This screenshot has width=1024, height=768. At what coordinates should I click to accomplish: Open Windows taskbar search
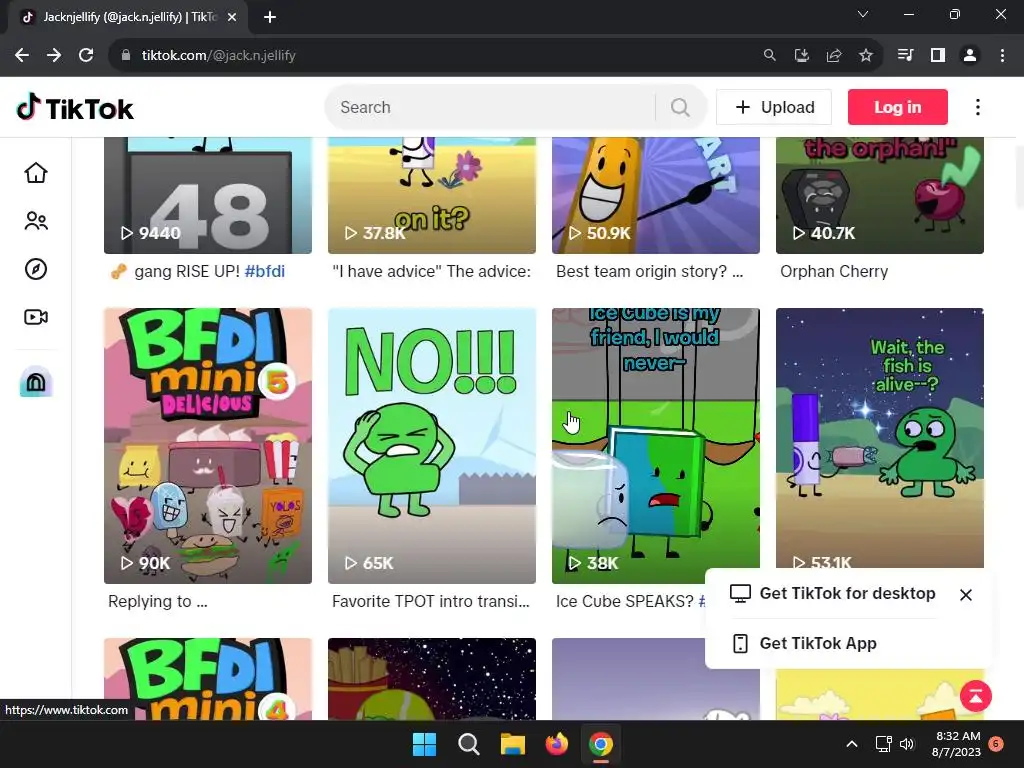pos(468,744)
